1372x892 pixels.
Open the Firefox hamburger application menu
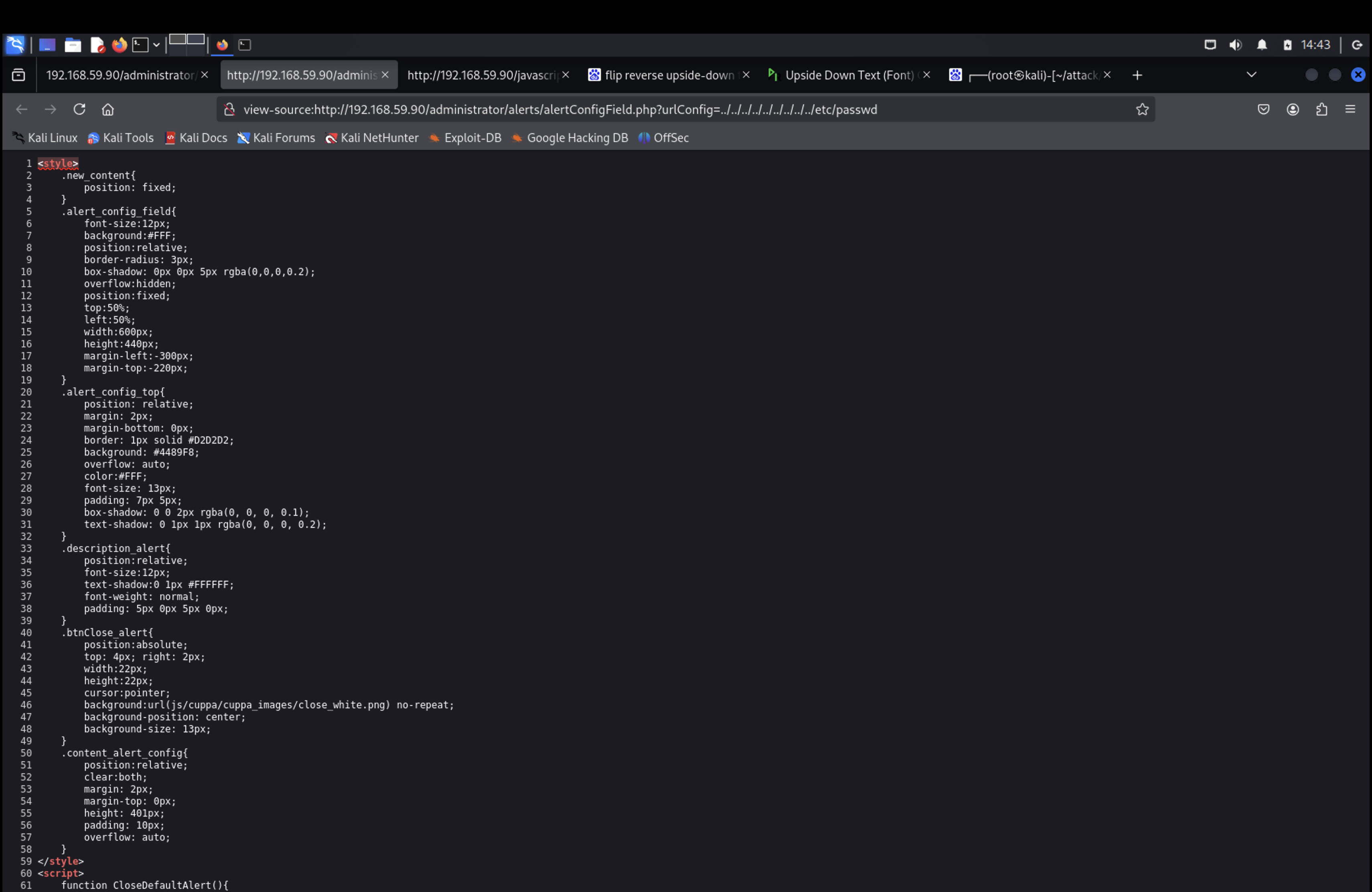[1350, 109]
